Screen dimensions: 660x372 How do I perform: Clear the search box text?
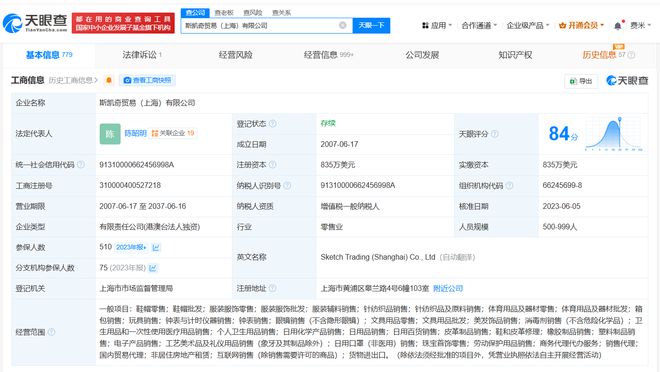point(343,25)
